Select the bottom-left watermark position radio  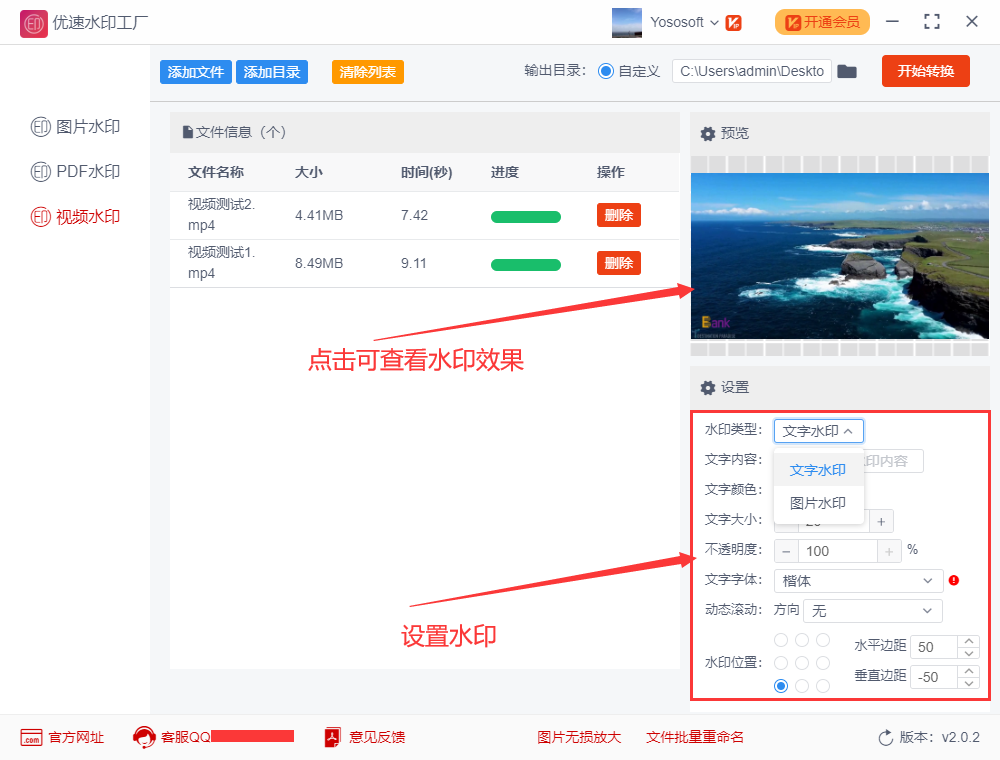pyautogui.click(x=781, y=686)
